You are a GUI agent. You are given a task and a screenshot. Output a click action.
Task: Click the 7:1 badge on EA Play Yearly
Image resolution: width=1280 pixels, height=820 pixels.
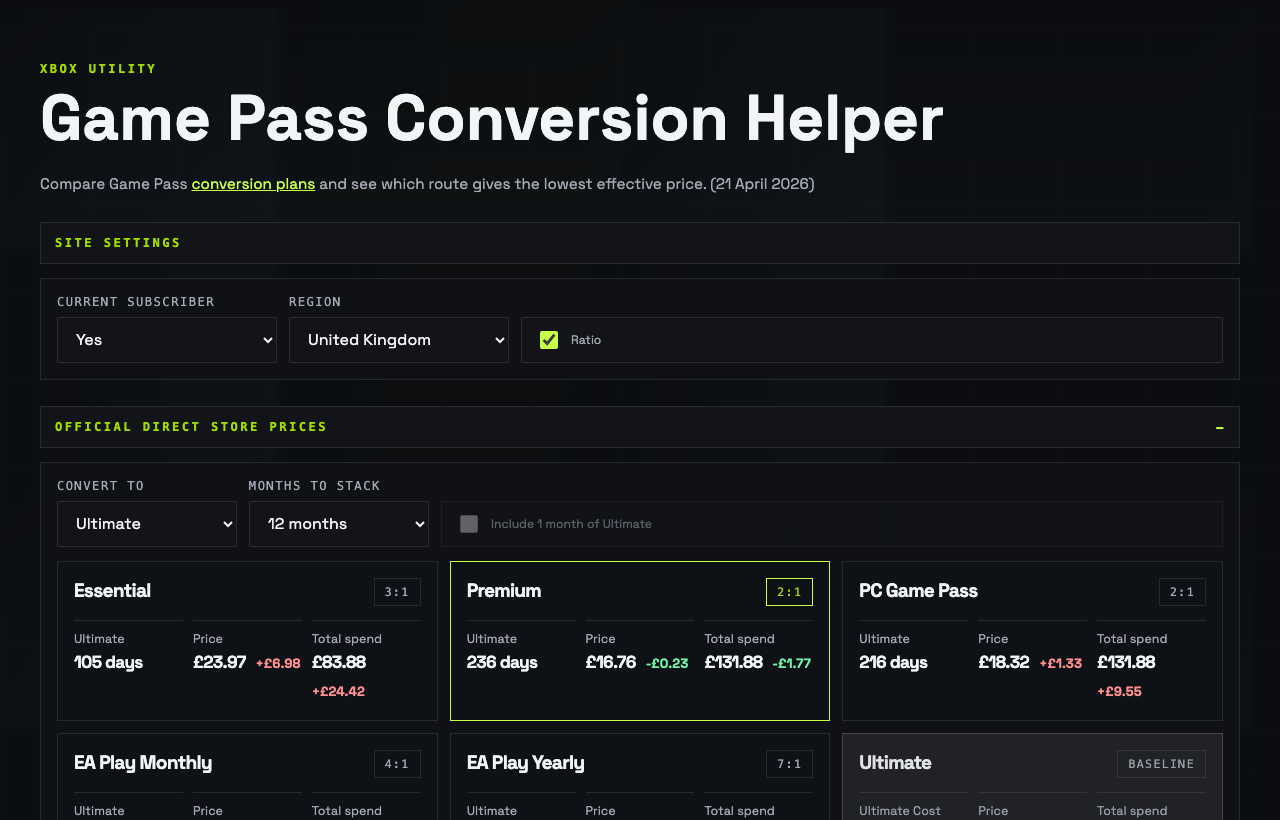tap(789, 764)
